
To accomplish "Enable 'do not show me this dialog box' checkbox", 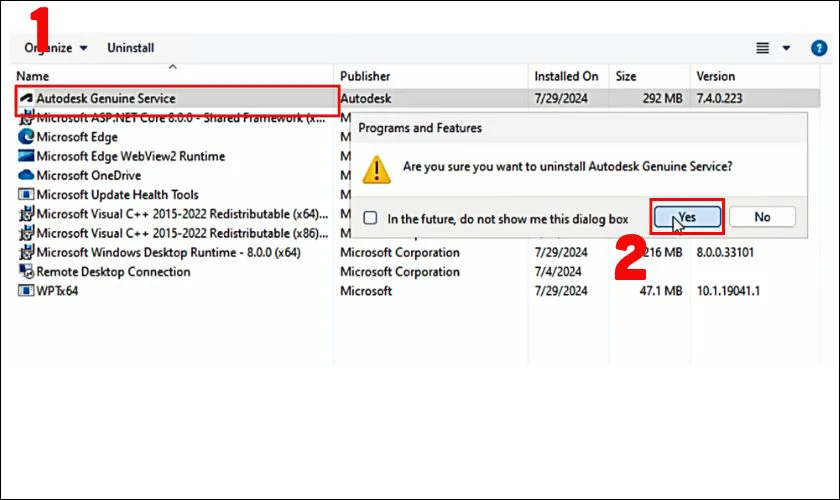I will pyautogui.click(x=370, y=218).
